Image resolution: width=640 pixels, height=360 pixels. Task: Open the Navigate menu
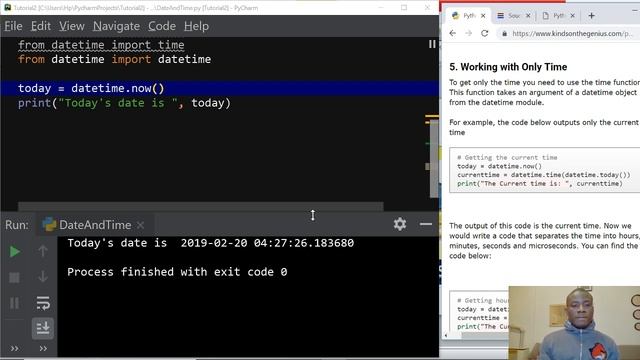pos(116,26)
